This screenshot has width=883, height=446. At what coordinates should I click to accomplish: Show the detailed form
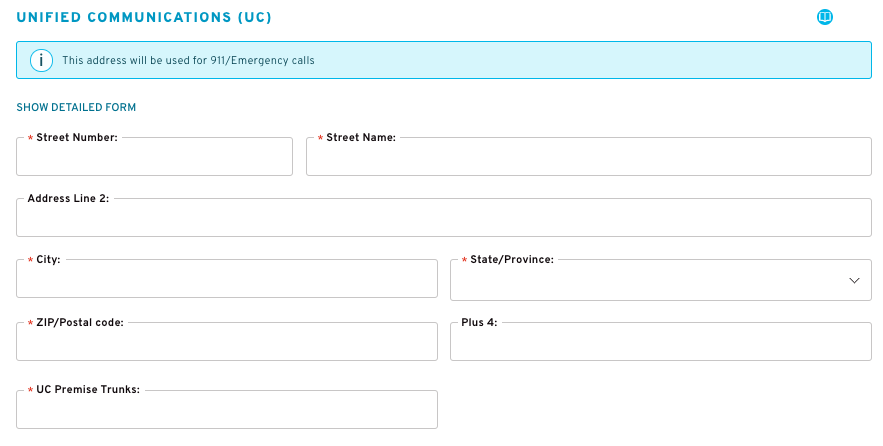76,107
